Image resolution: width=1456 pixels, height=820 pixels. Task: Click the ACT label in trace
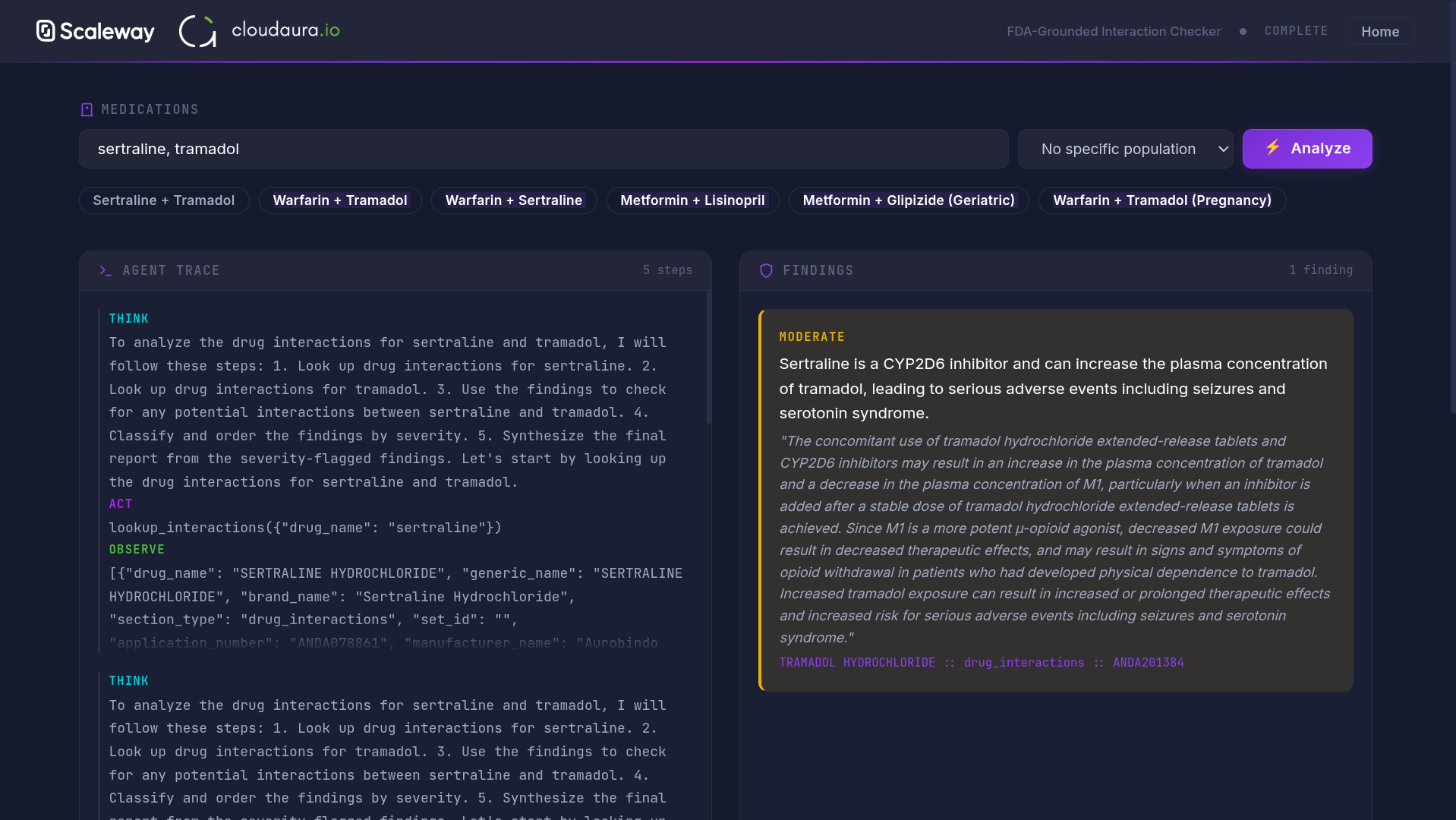121,504
